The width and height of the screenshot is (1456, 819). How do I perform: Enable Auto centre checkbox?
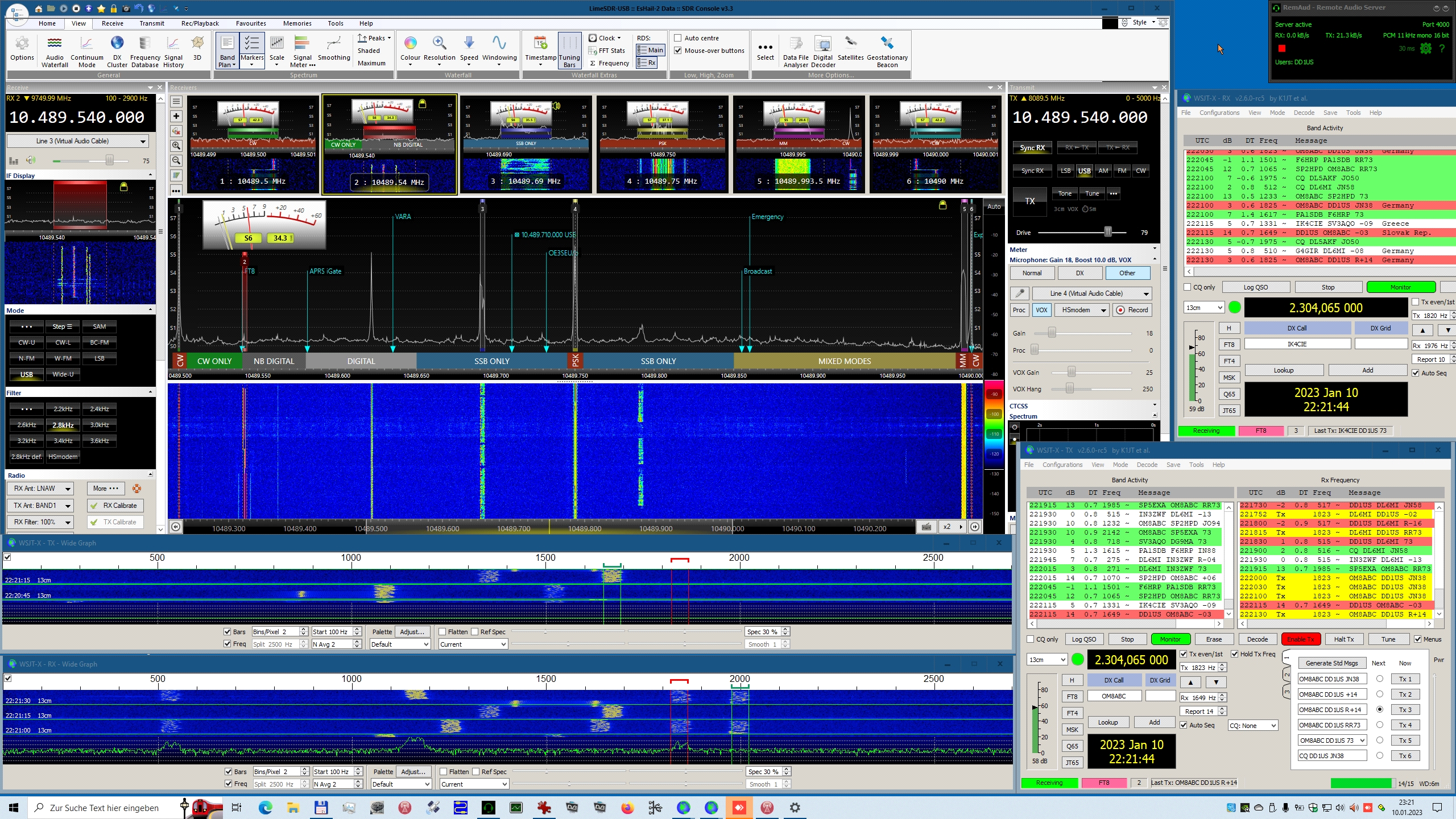678,38
